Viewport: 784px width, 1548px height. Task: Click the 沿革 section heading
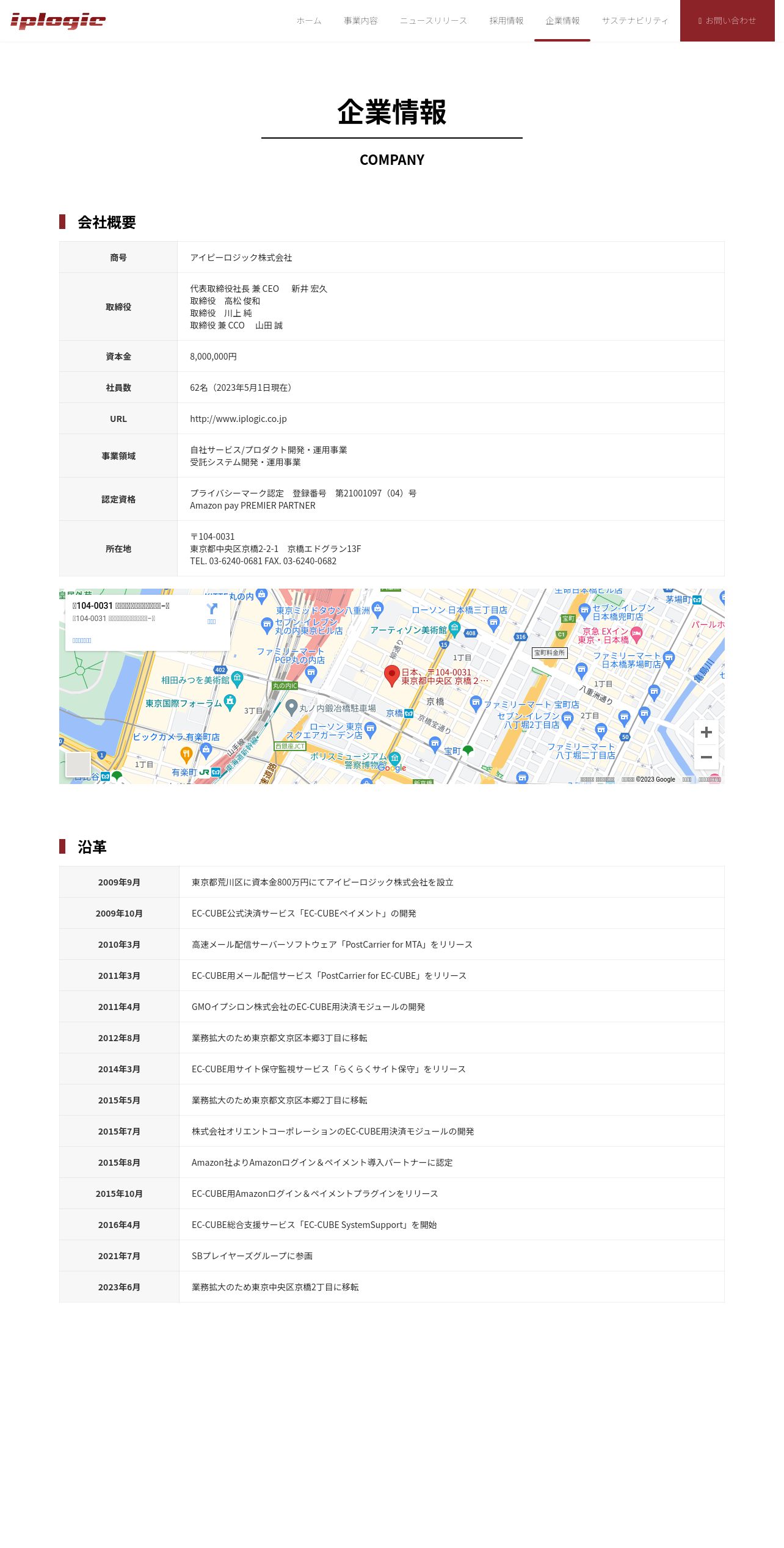tap(92, 847)
